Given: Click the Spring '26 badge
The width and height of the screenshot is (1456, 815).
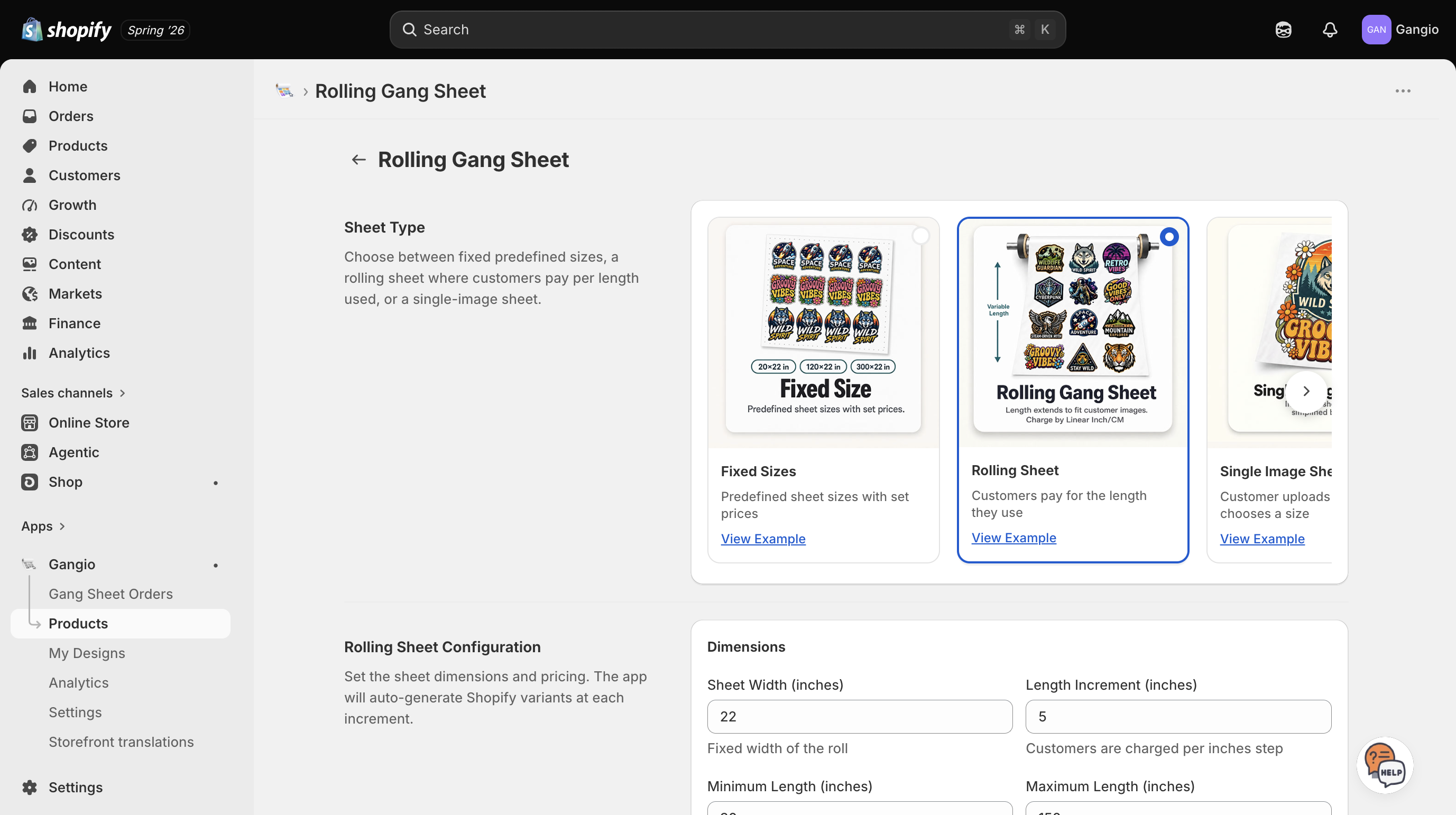Looking at the screenshot, I should point(155,30).
